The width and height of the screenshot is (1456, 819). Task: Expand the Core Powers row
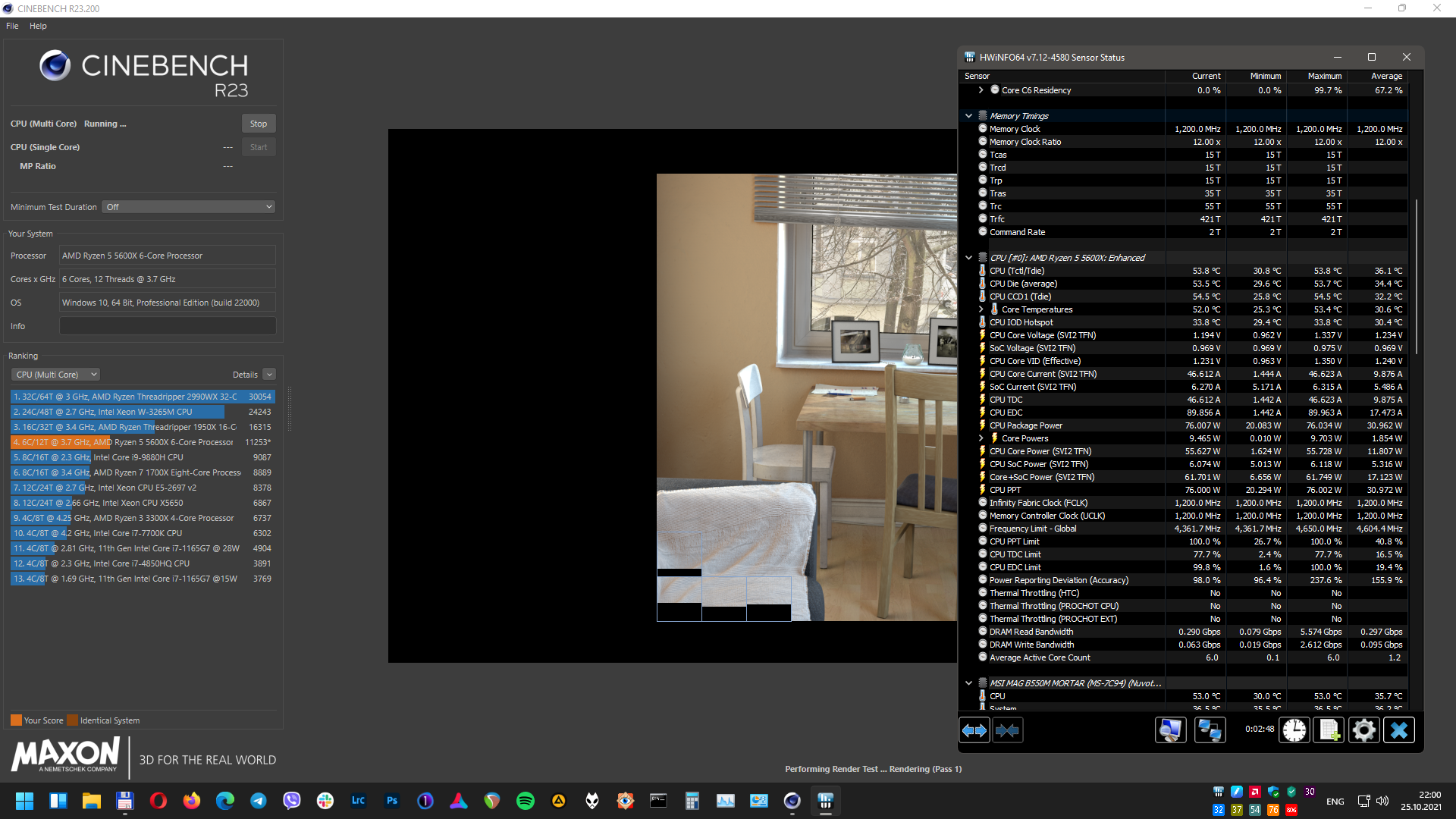[x=981, y=438]
